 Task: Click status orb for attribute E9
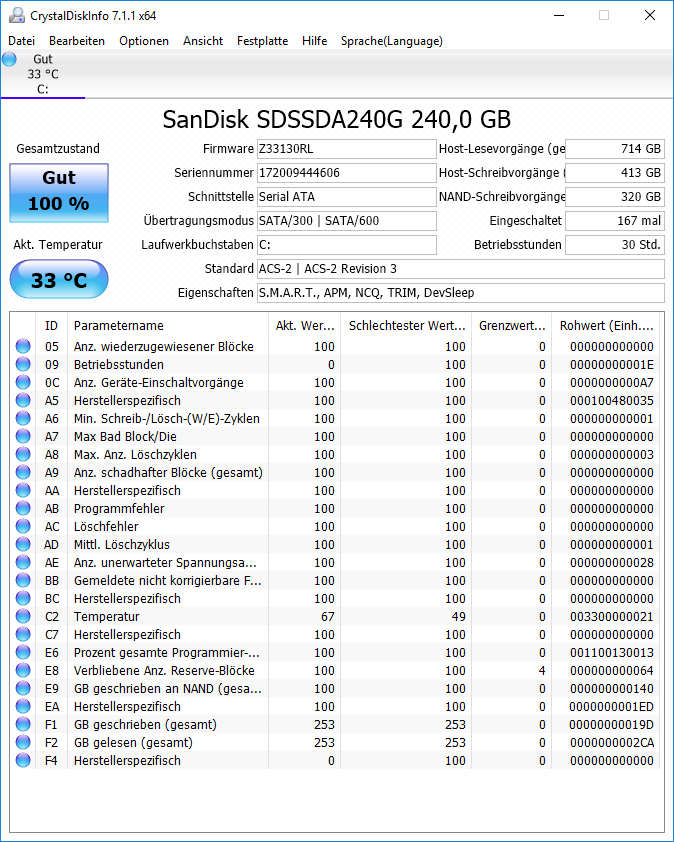coord(23,688)
